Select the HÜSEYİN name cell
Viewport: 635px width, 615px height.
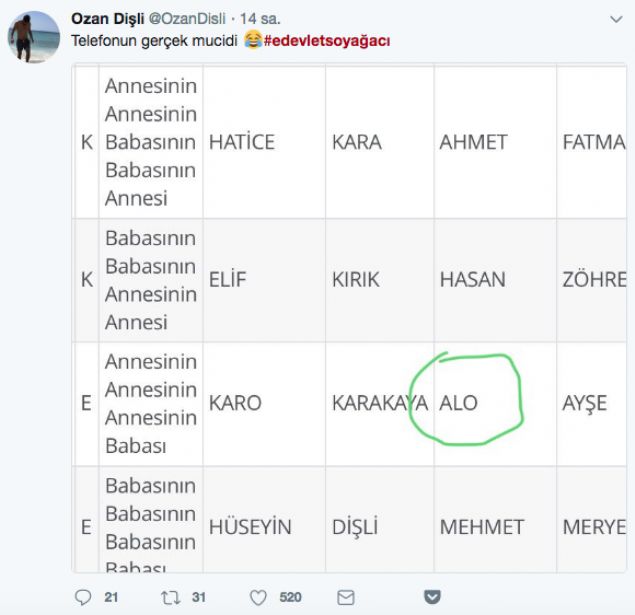pos(250,527)
